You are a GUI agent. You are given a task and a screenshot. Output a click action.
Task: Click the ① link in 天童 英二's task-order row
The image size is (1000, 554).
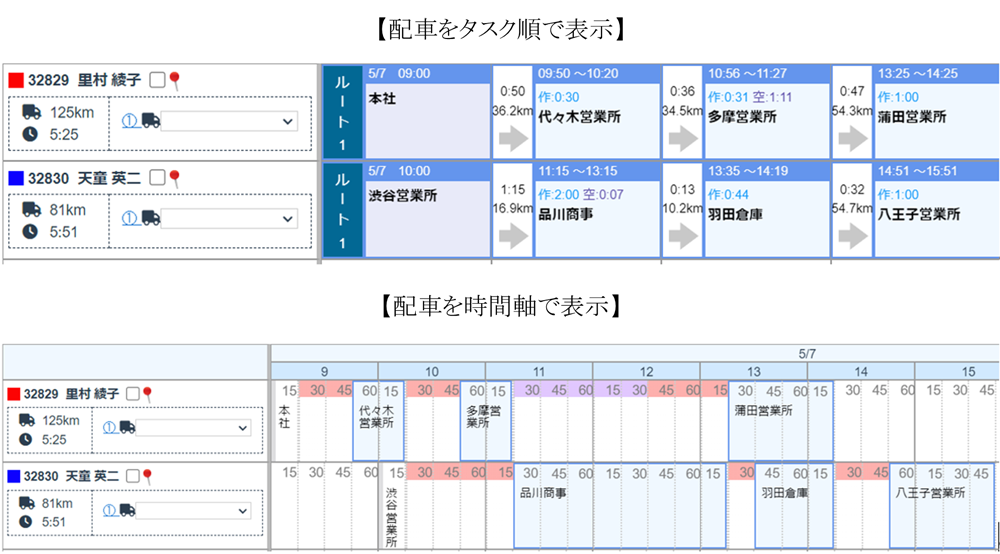pyautogui.click(x=130, y=218)
